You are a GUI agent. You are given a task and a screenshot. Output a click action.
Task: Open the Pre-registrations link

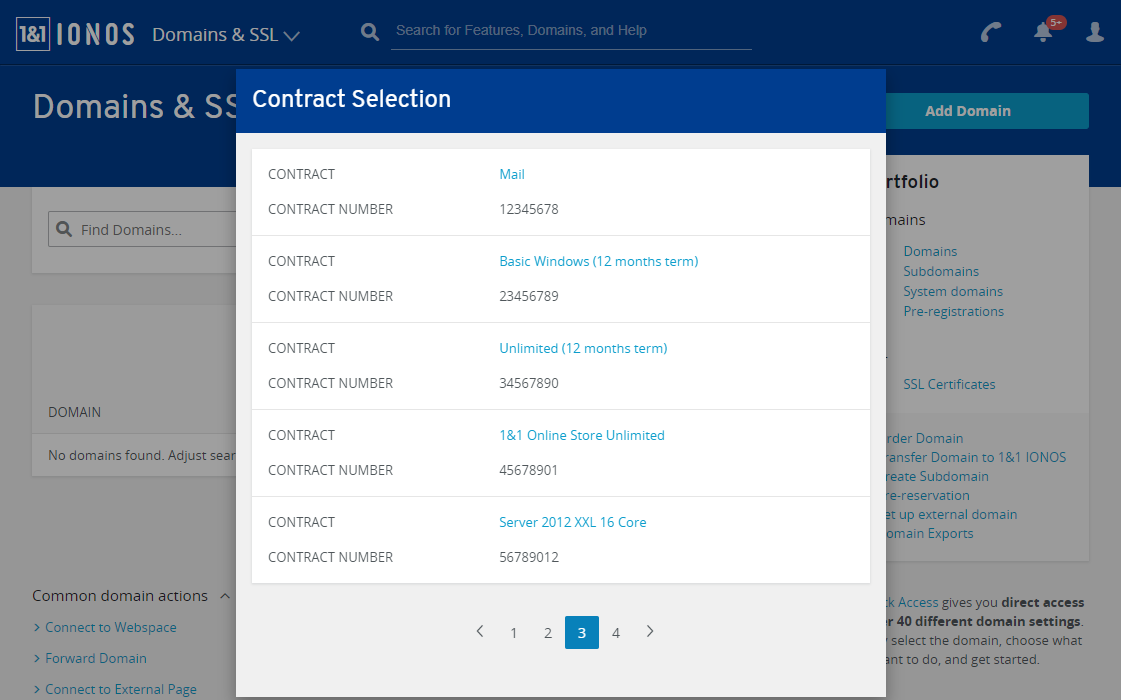[953, 311]
